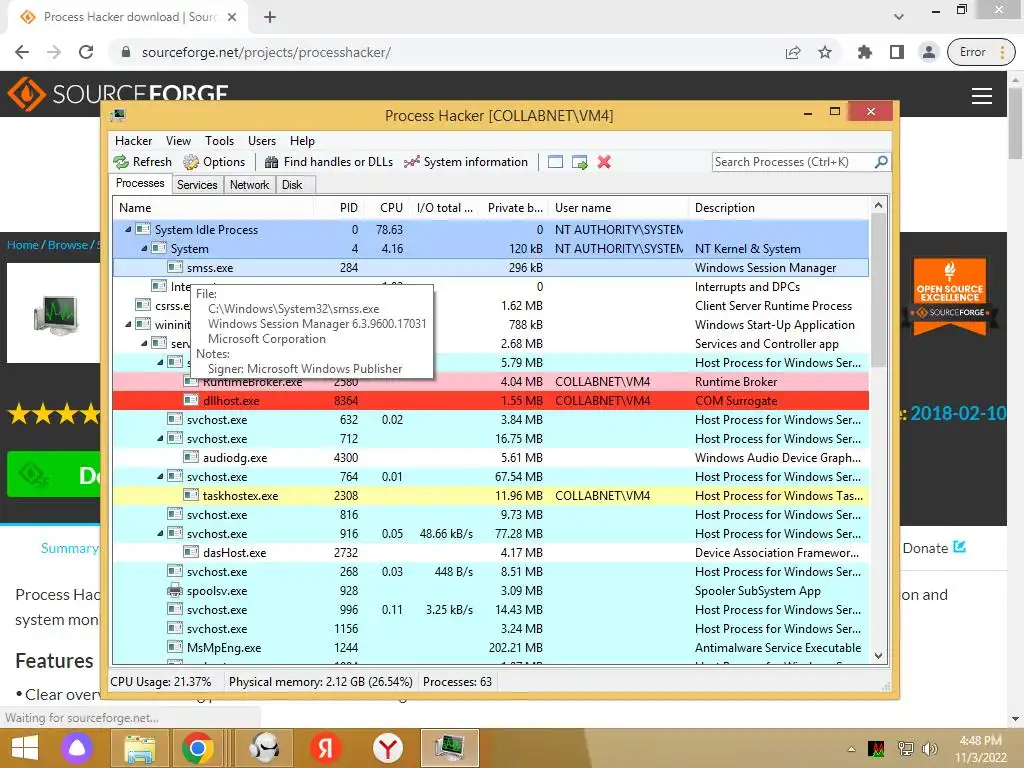Viewport: 1024px width, 768px height.
Task: Click find window and thread icon
Action: point(579,162)
